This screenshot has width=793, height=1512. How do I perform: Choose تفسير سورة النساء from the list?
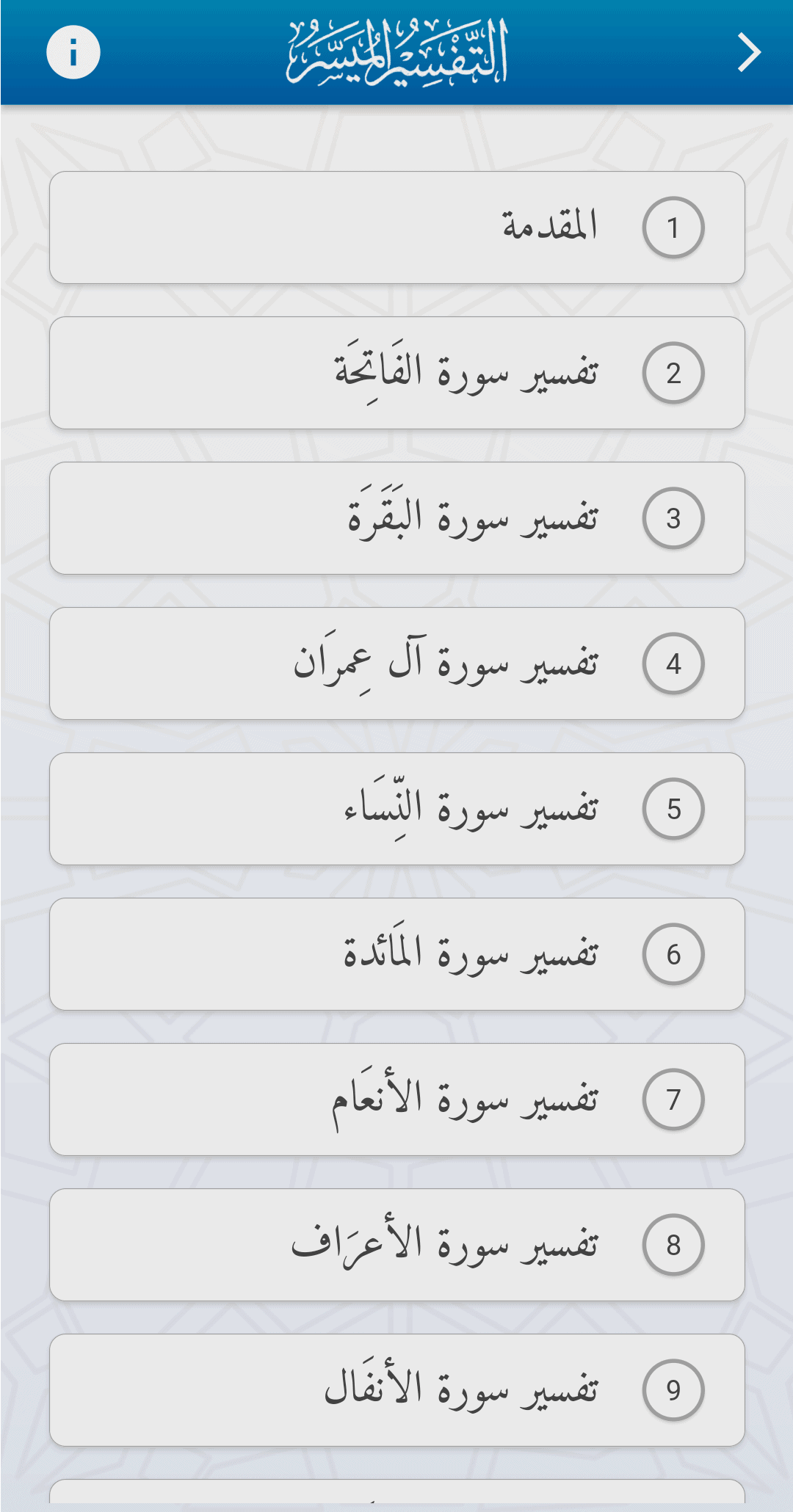396,809
